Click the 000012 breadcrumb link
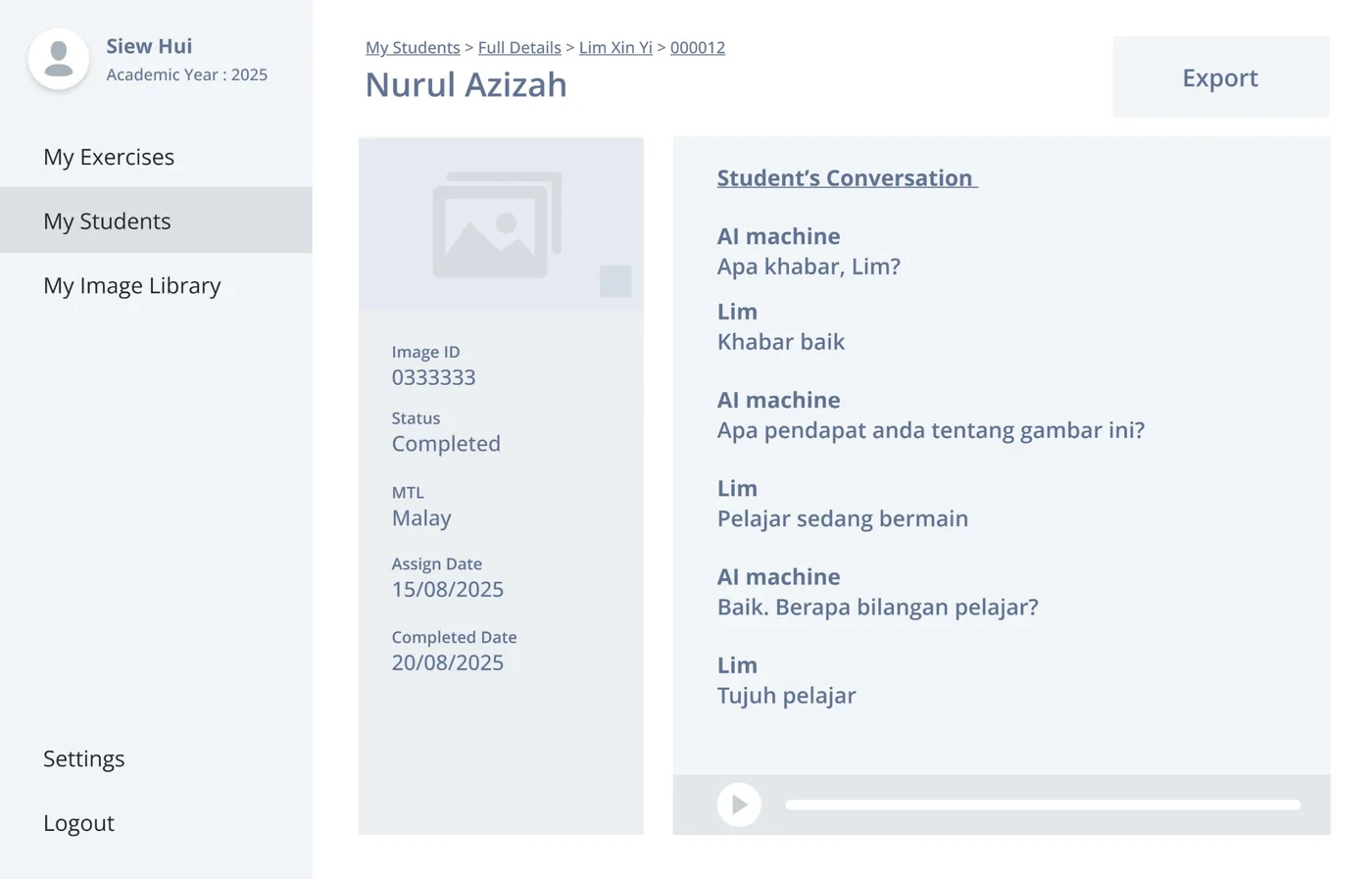The image size is (1372, 879). (698, 47)
